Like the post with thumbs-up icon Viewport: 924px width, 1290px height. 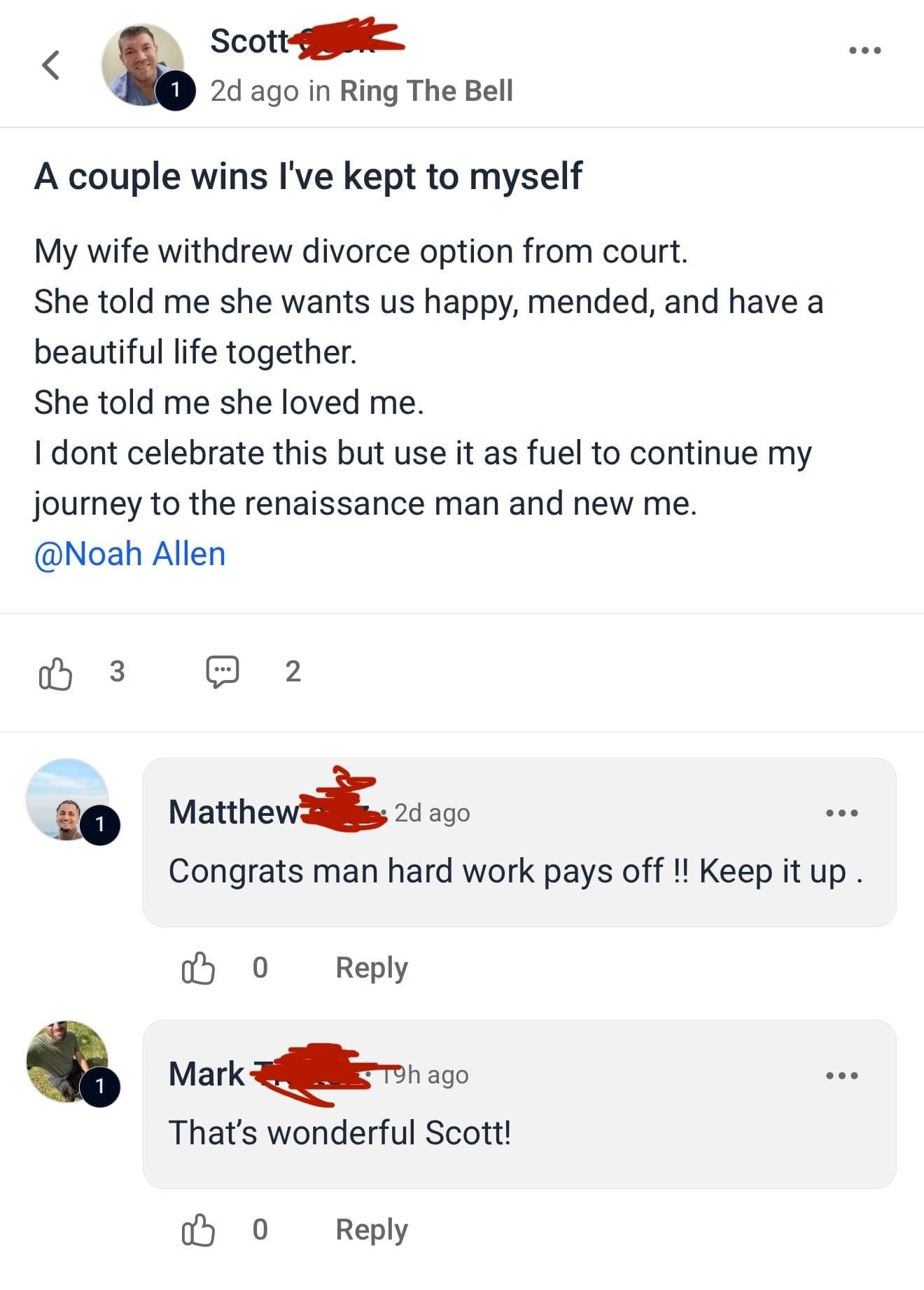click(55, 673)
